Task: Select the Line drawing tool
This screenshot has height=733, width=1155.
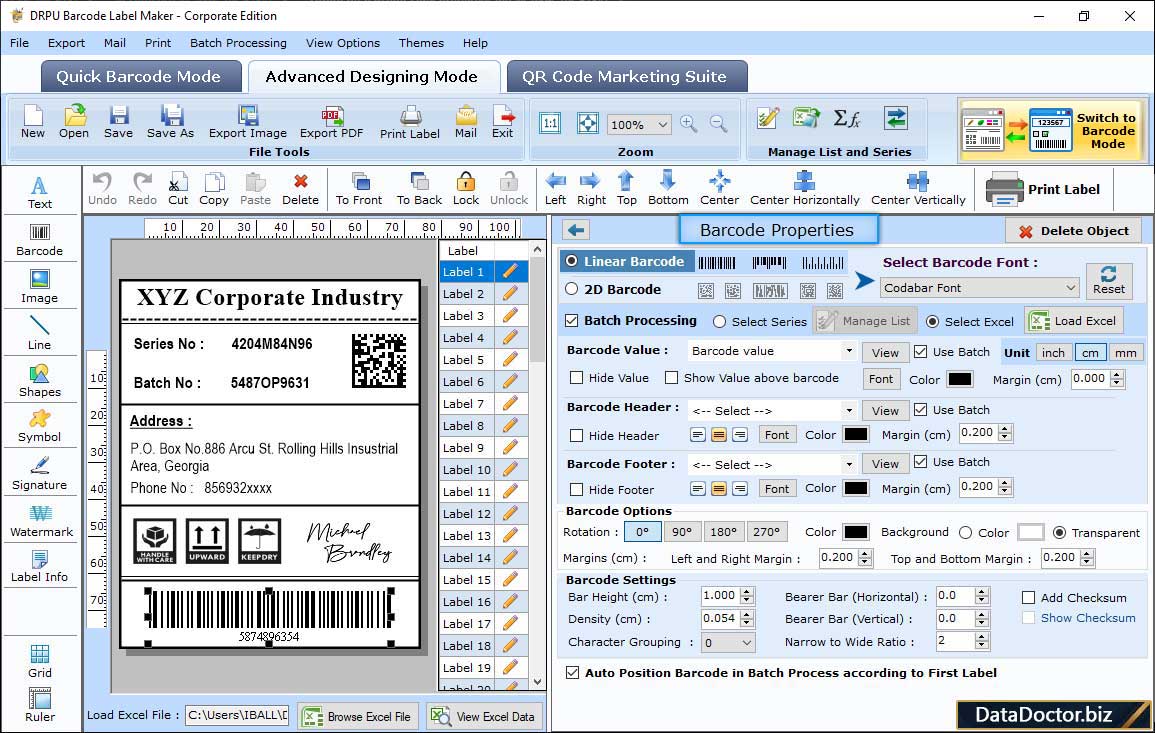Action: click(x=40, y=334)
